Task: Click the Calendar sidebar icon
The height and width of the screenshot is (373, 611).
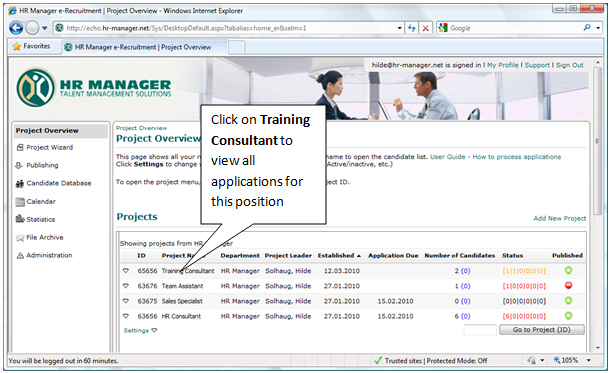Action: click(20, 202)
